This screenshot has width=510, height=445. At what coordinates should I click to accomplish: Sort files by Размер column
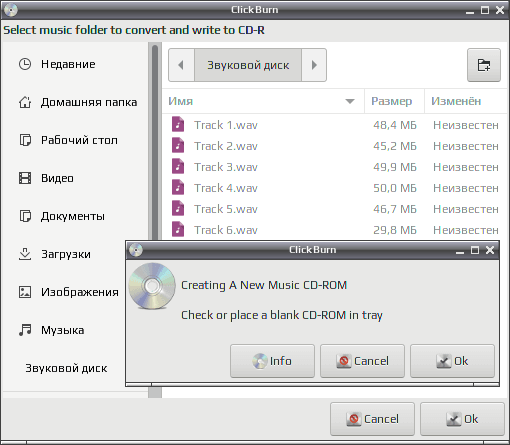[394, 101]
